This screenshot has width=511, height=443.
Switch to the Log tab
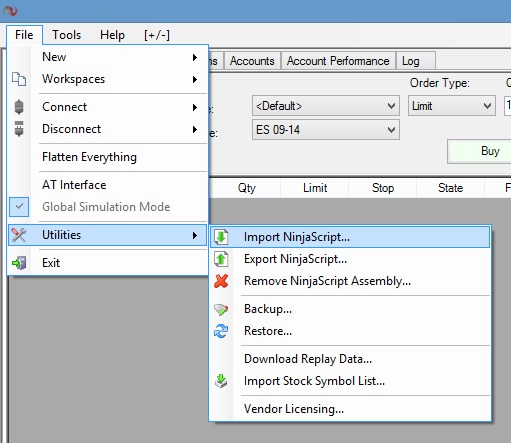pos(416,61)
